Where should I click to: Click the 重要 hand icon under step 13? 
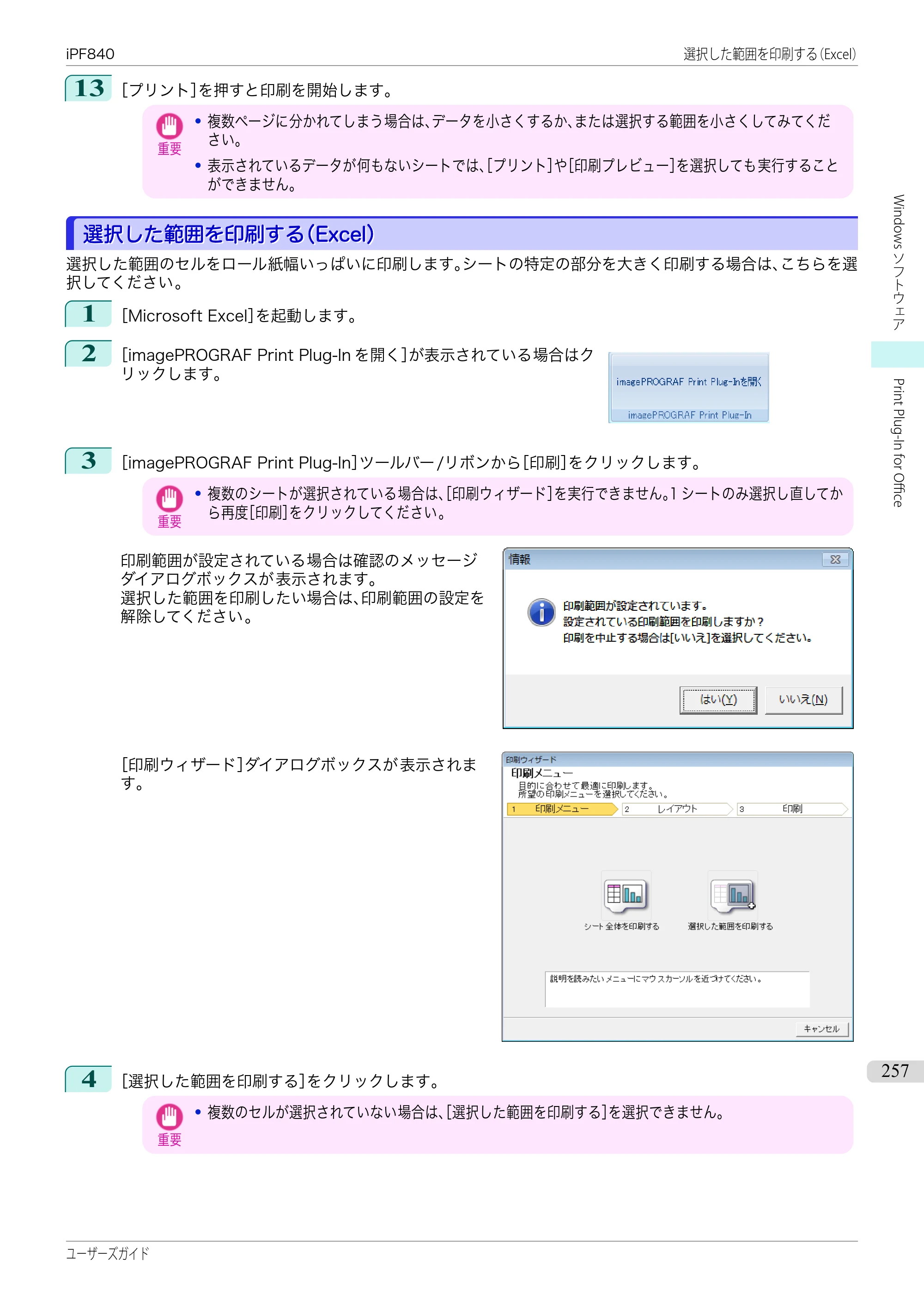(x=170, y=127)
